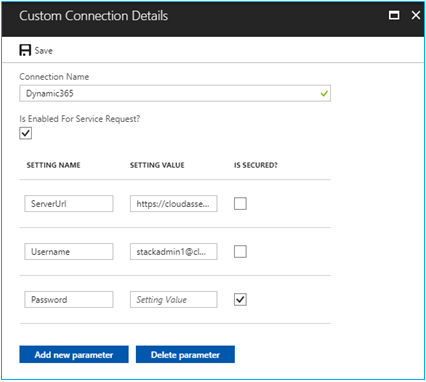Uncheck Is Secured box for Password

(240, 299)
